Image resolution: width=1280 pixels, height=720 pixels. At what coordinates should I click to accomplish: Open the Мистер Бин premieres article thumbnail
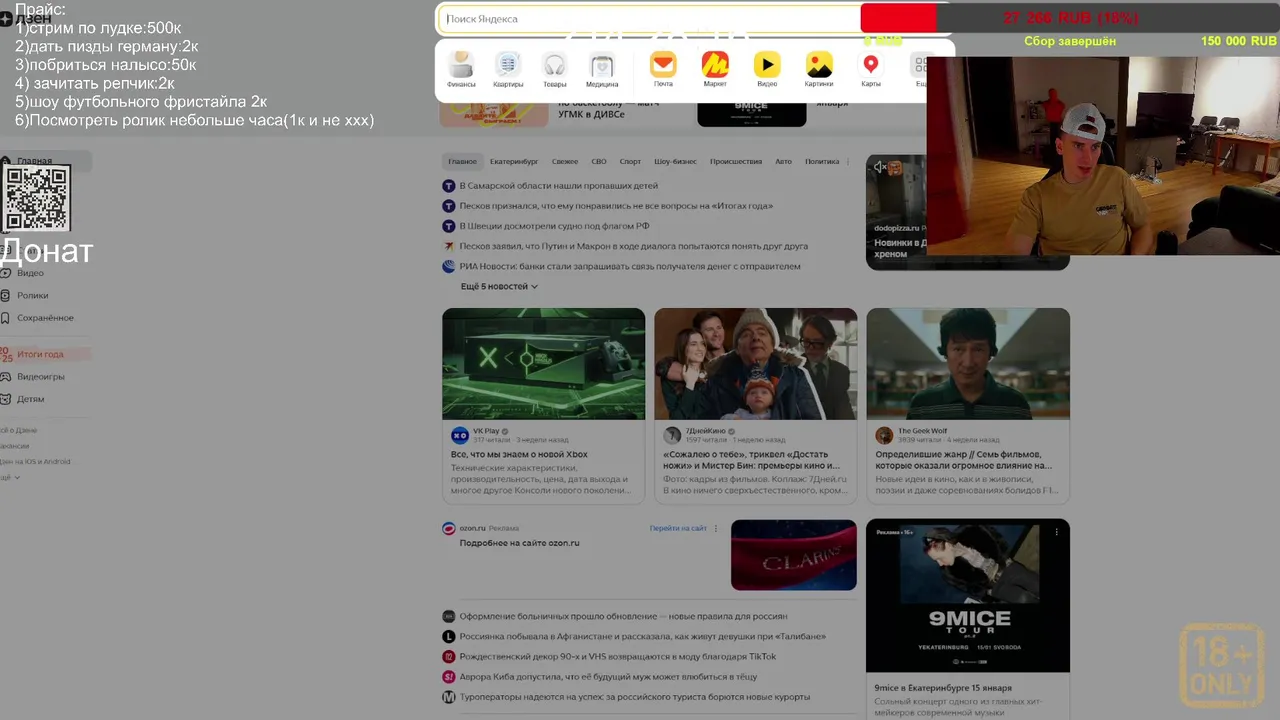(x=756, y=364)
